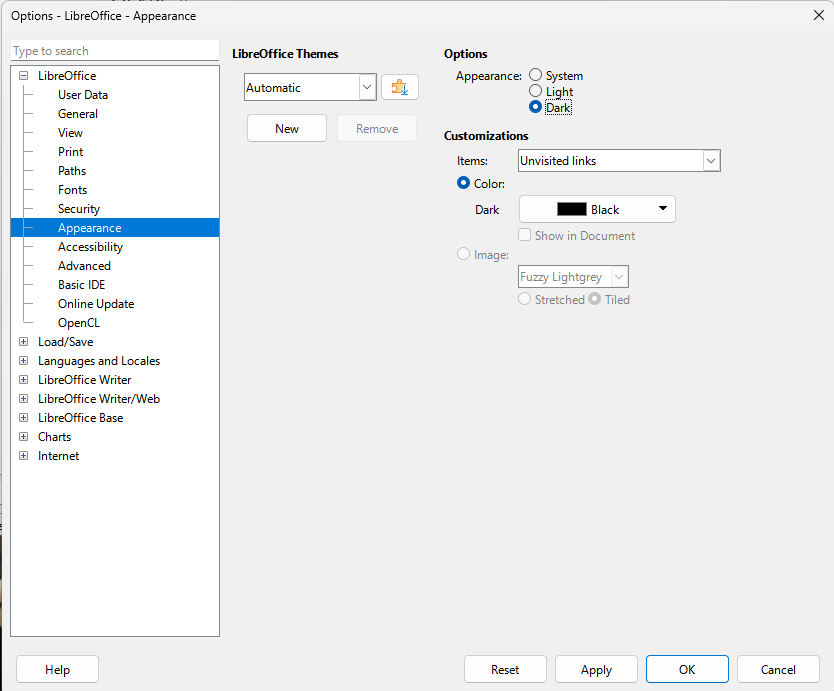The width and height of the screenshot is (834, 691).
Task: Open the OpenCL options page
Action: tap(79, 323)
